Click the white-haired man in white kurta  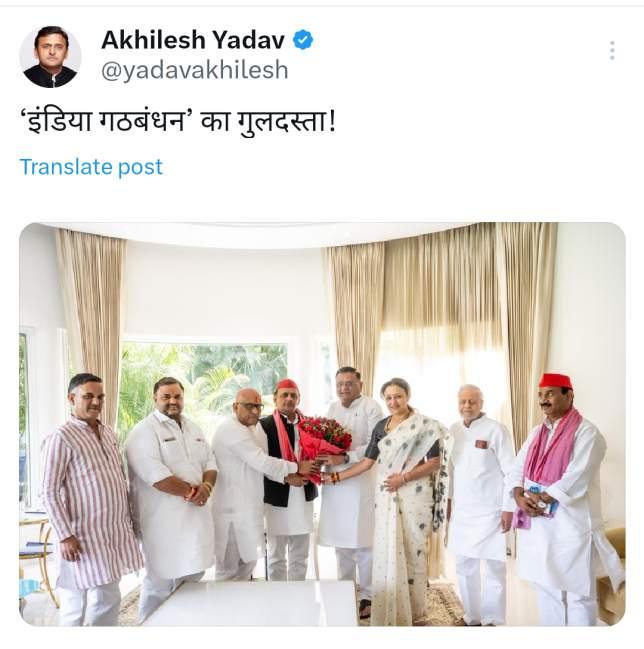479,501
